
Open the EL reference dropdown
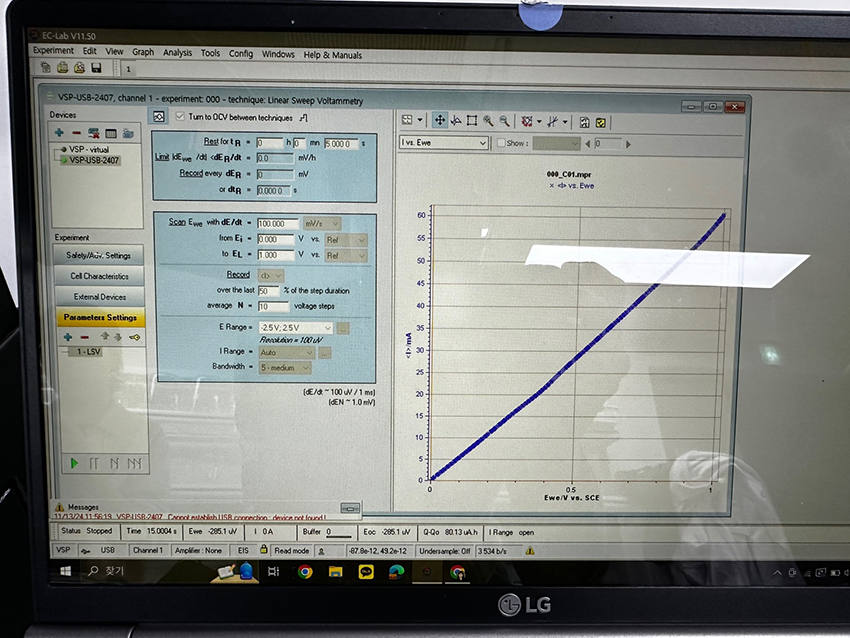tap(345, 255)
